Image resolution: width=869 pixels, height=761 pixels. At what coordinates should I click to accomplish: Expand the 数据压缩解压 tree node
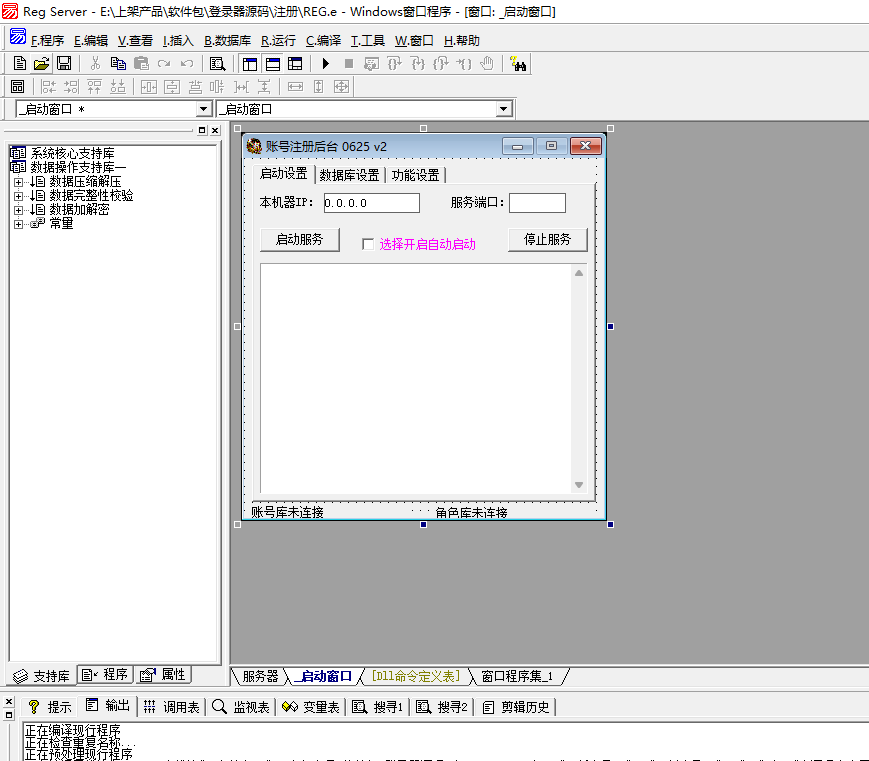[x=18, y=182]
